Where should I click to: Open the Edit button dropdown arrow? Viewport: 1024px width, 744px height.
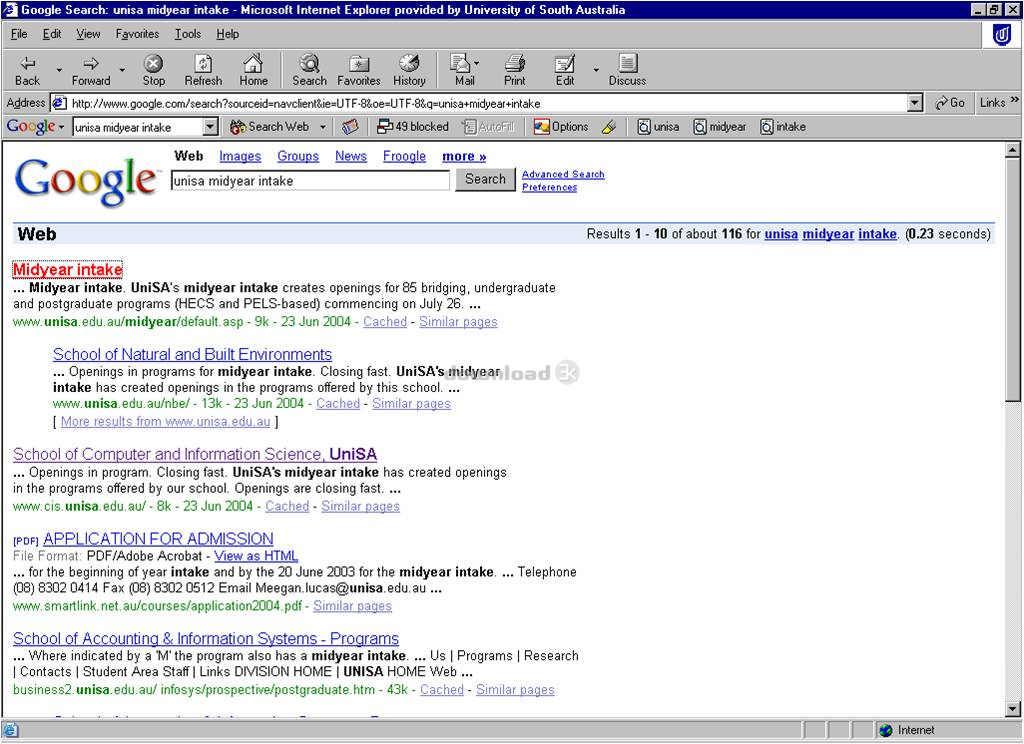(596, 70)
